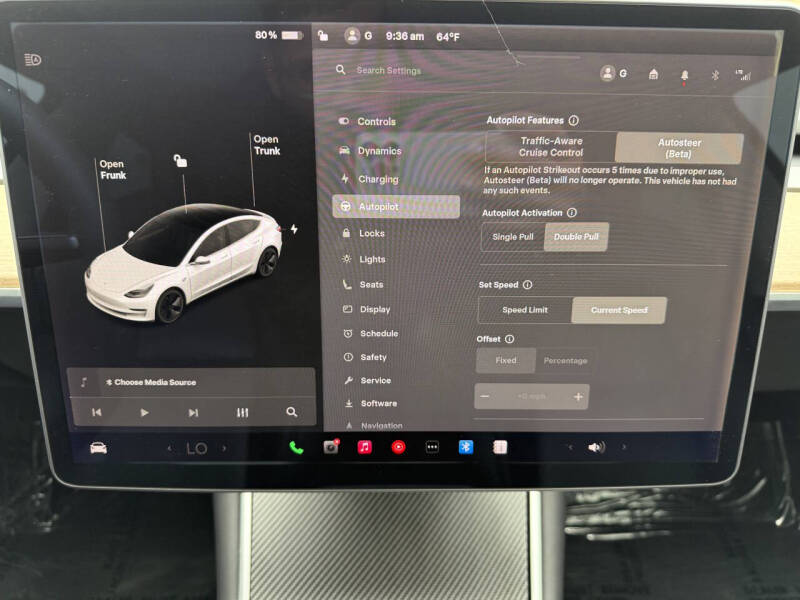Viewport: 800px width, 600px height.
Task: Select Traffic-Aware Cruise Control option
Action: click(551, 147)
